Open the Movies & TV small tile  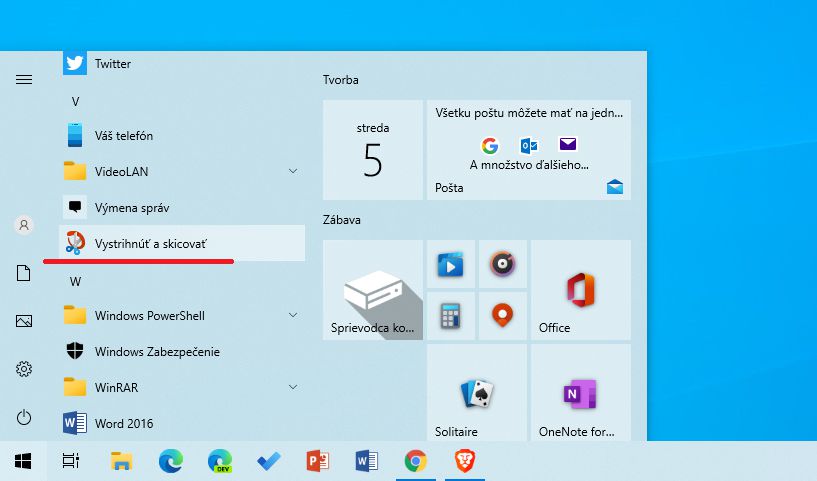tap(451, 264)
